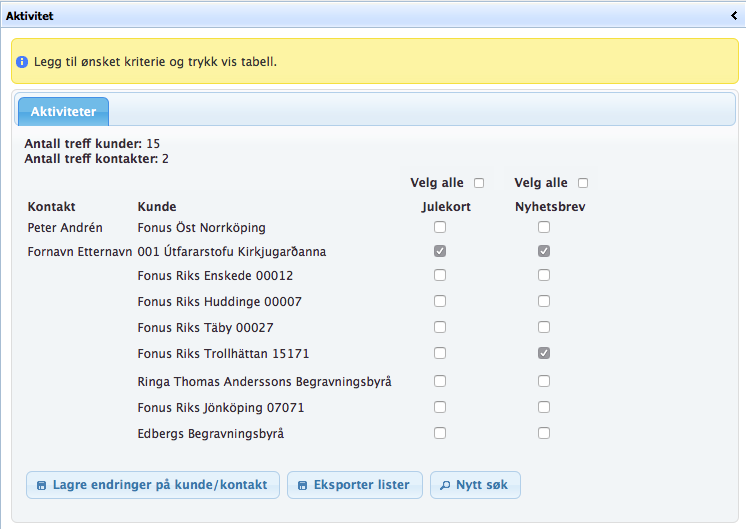Tick Julekort for Fonus Riks Huddinge 00007
The width and height of the screenshot is (746, 529).
pyautogui.click(x=440, y=301)
